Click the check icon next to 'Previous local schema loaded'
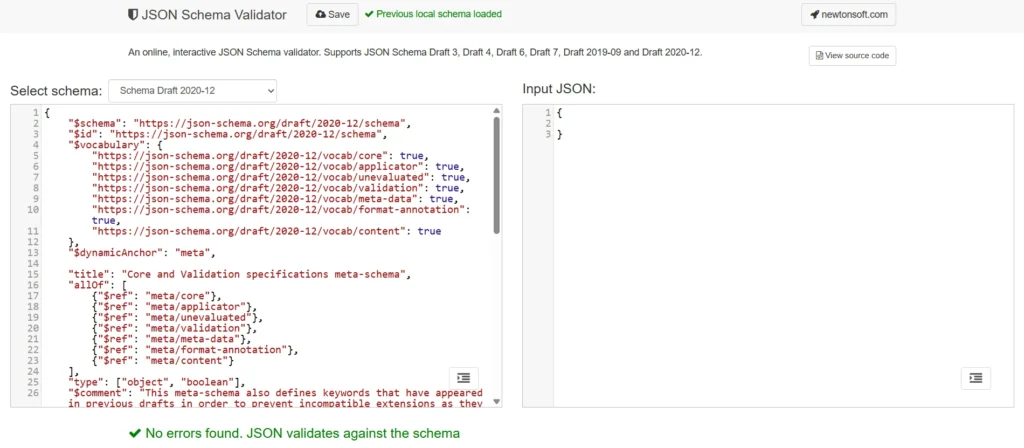The width and height of the screenshot is (1024, 448). click(369, 14)
